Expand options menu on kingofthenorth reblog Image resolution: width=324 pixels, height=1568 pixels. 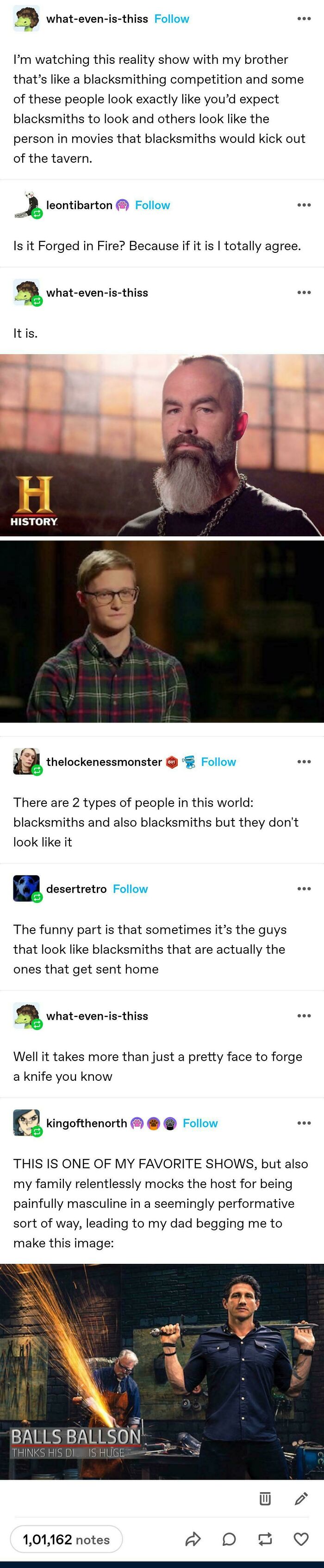tap(304, 1123)
